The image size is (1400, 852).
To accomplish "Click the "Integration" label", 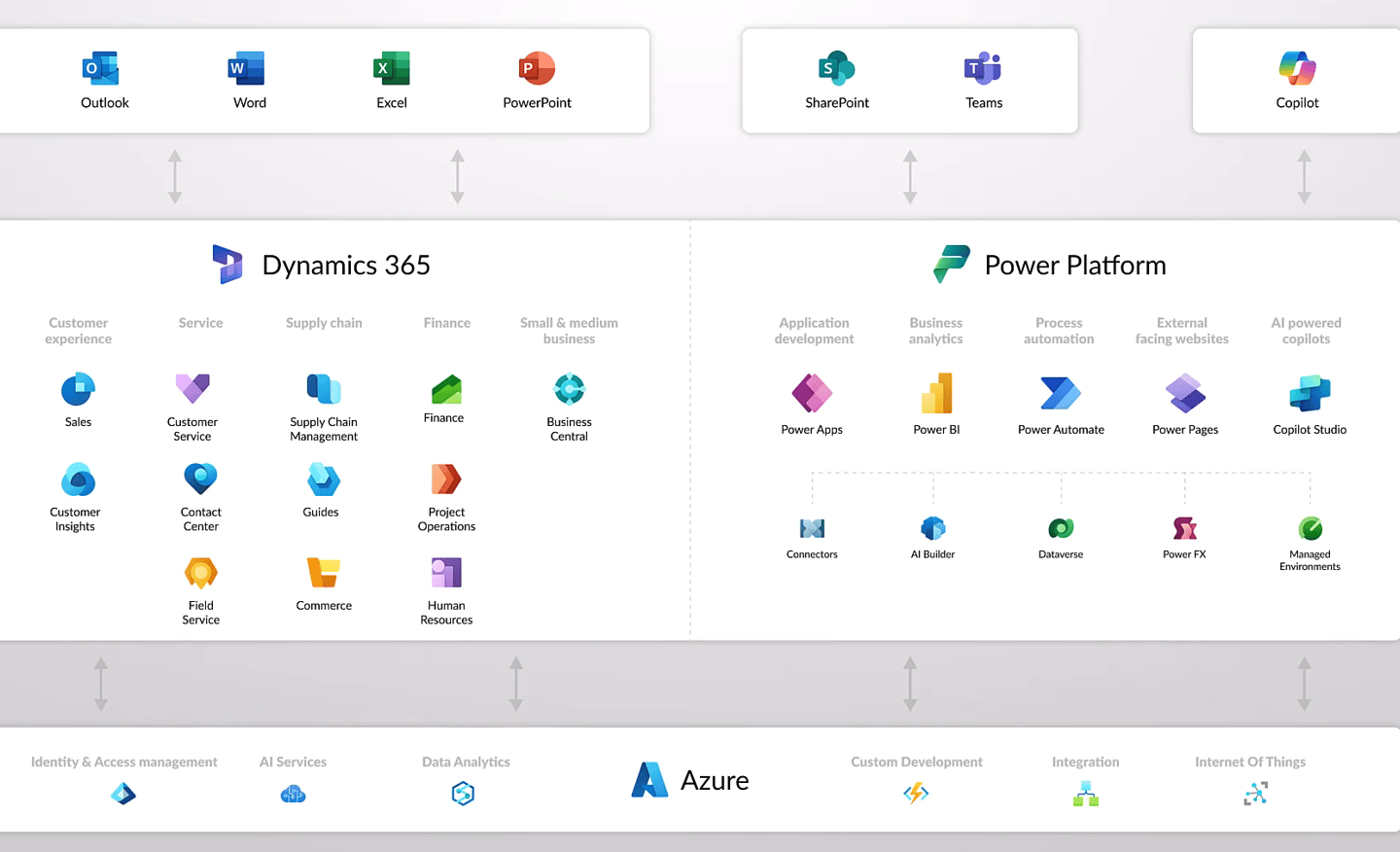I will click(x=1085, y=762).
